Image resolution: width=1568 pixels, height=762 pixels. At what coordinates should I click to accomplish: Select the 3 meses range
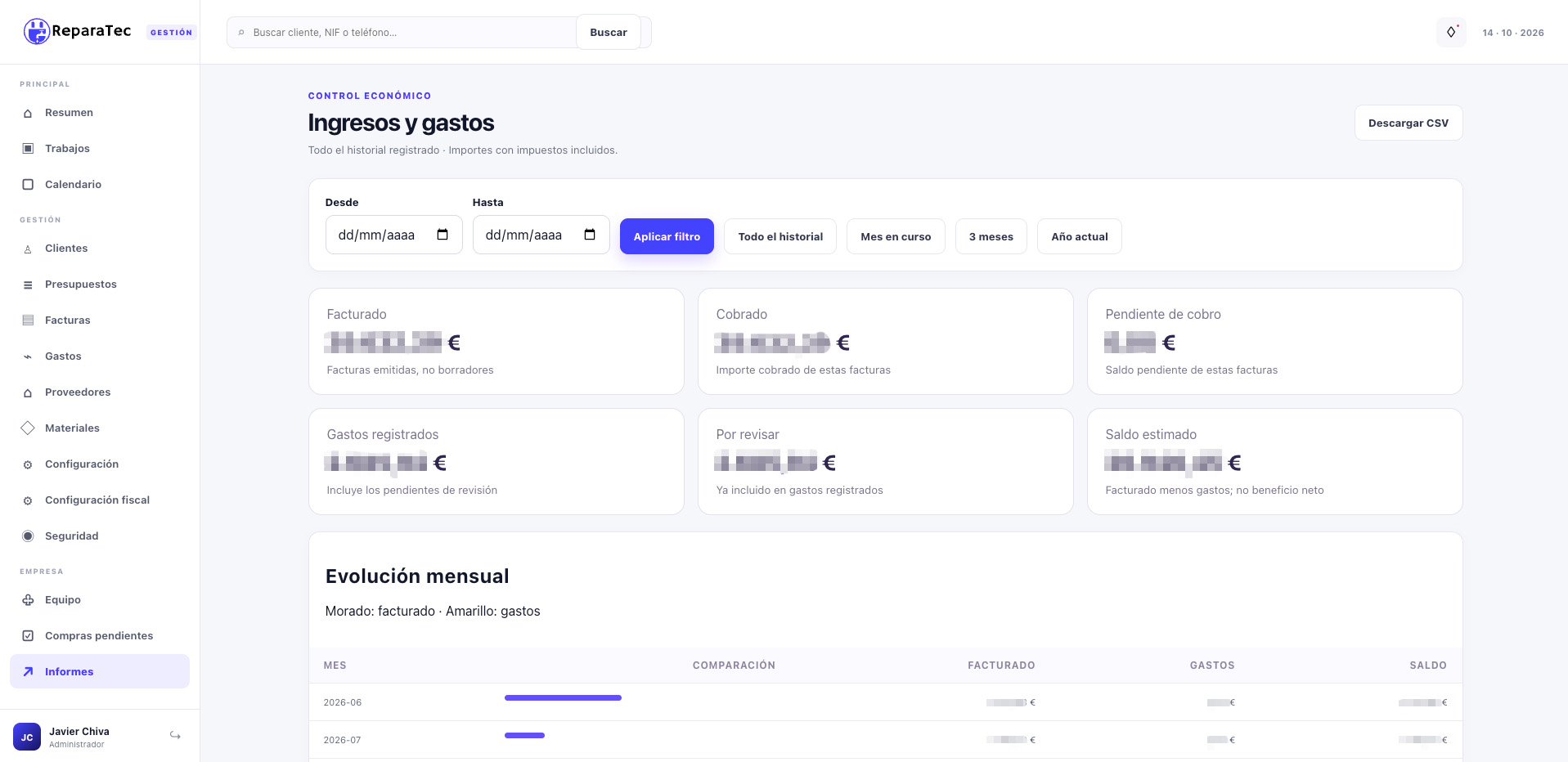pyautogui.click(x=991, y=236)
